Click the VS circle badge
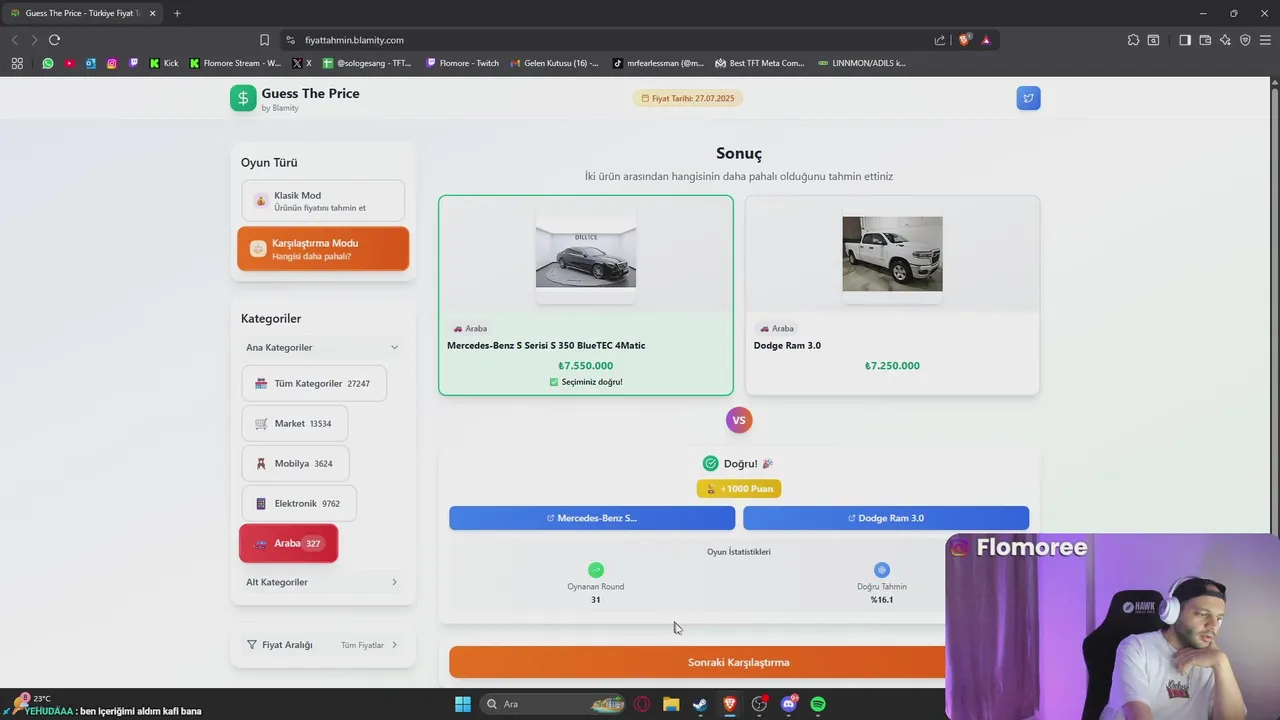Screen dimensions: 1280x720 click(739, 420)
